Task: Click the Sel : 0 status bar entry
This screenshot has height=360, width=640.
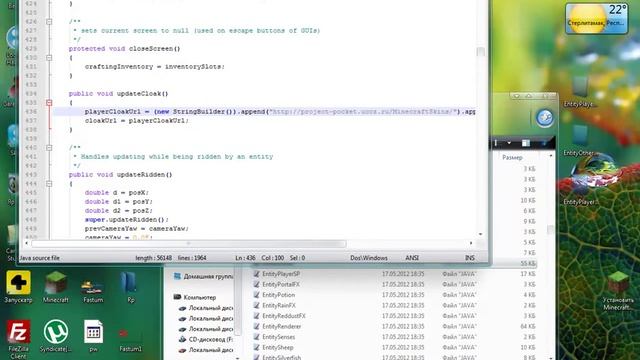Action: coord(298,258)
